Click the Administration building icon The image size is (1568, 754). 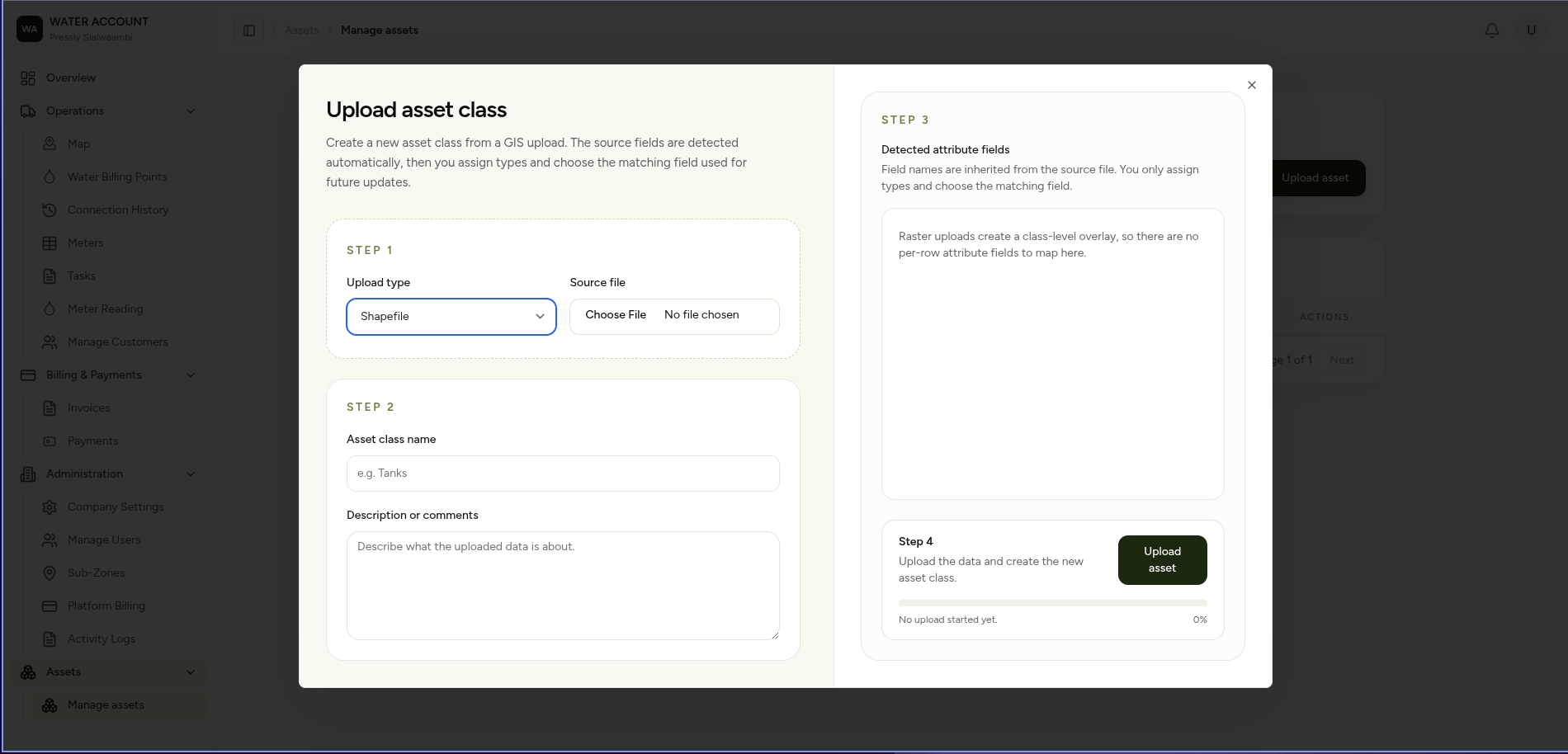click(x=28, y=474)
